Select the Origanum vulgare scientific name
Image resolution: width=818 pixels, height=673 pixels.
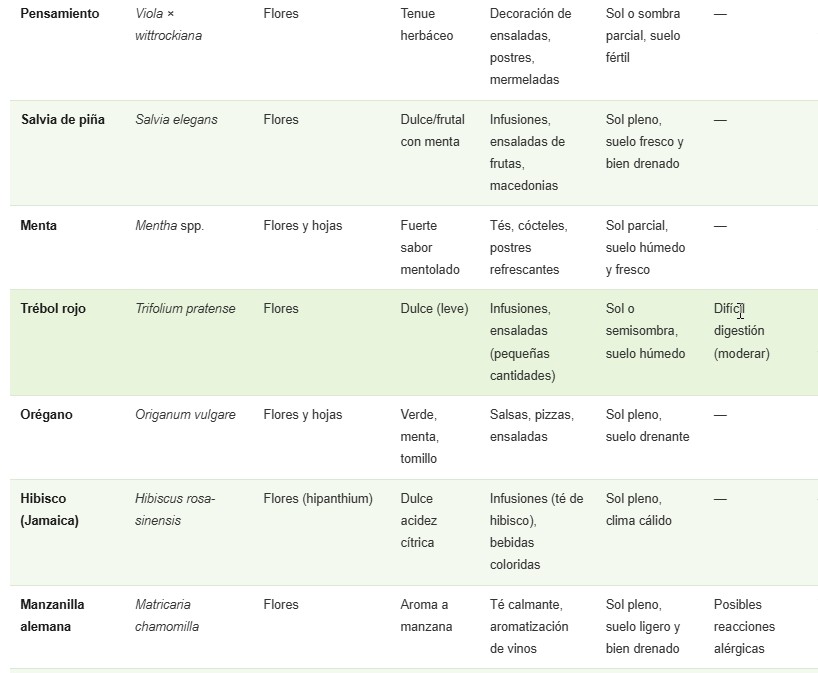(x=185, y=415)
